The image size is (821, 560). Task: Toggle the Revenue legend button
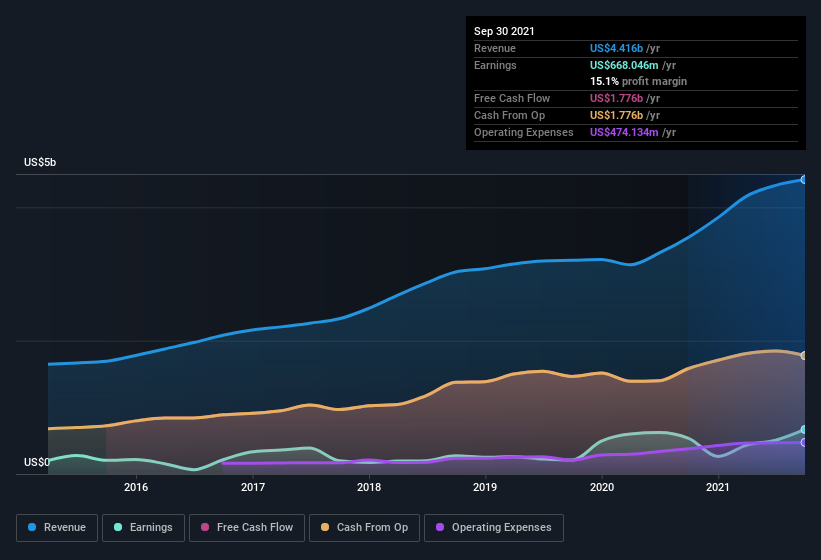tap(57, 528)
